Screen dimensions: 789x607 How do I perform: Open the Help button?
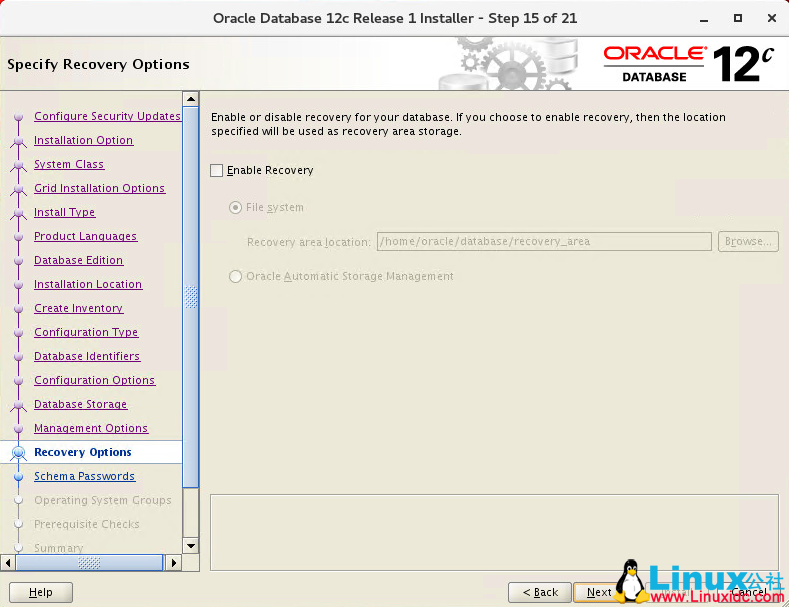[x=41, y=592]
